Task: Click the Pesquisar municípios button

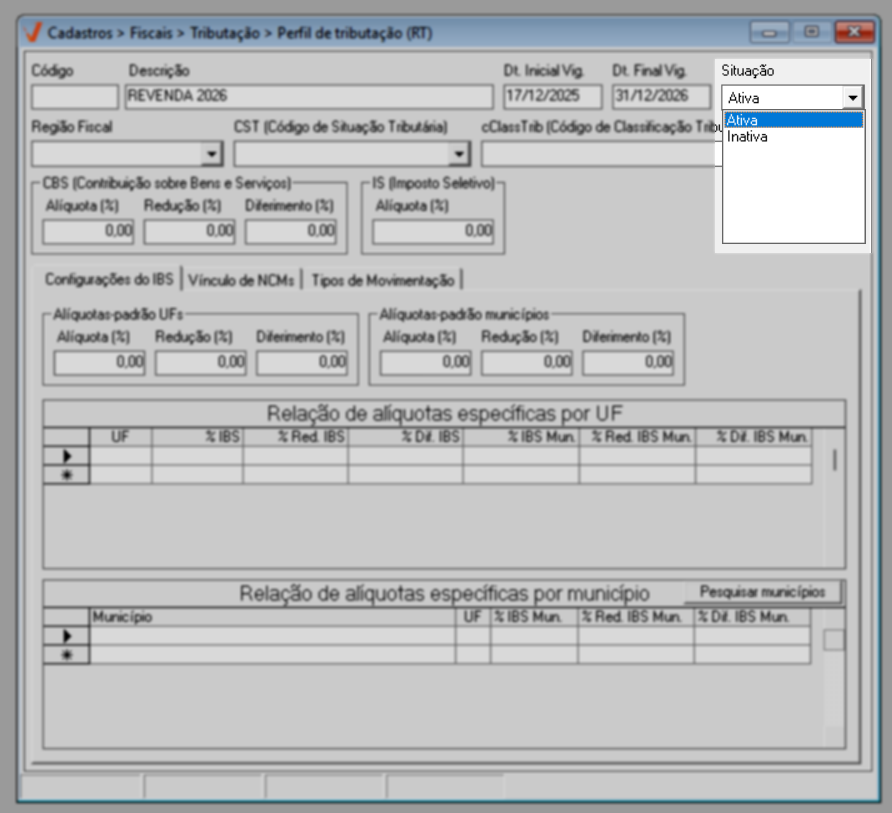Action: coord(762,592)
